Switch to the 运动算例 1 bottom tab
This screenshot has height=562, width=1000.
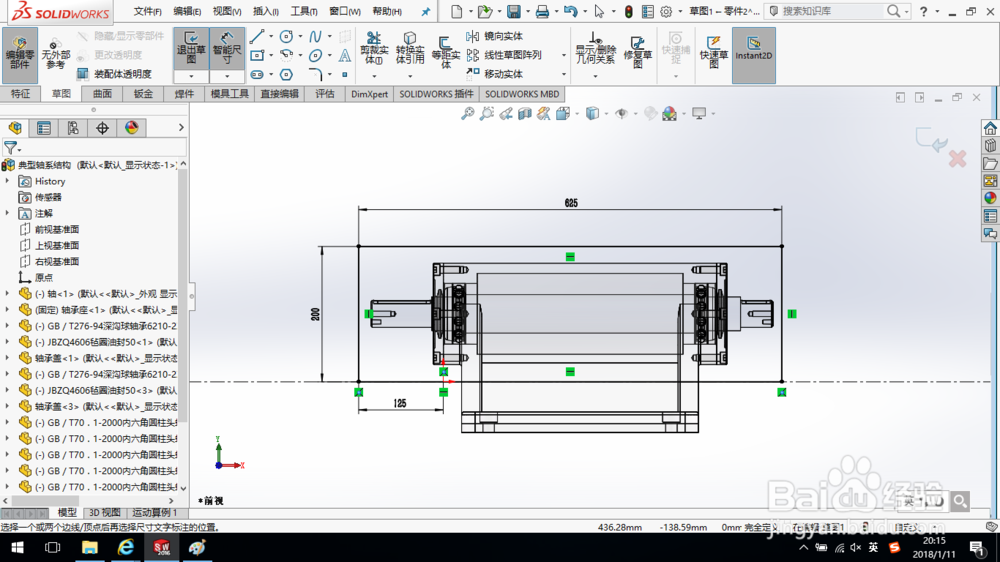coord(154,513)
